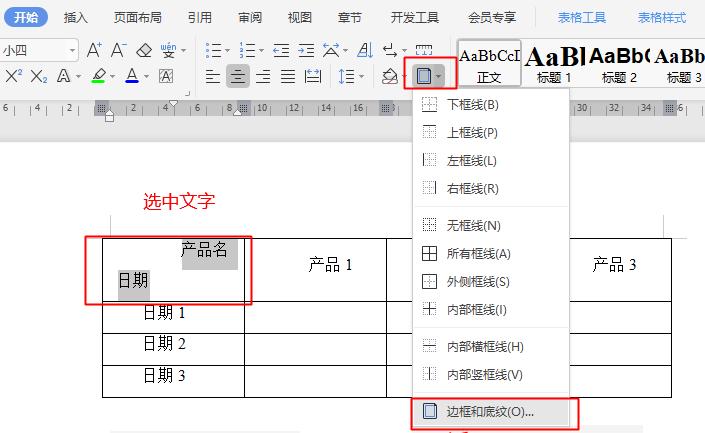Clear formatting with the eraser icon
The height and width of the screenshot is (433, 705).
coord(144,50)
